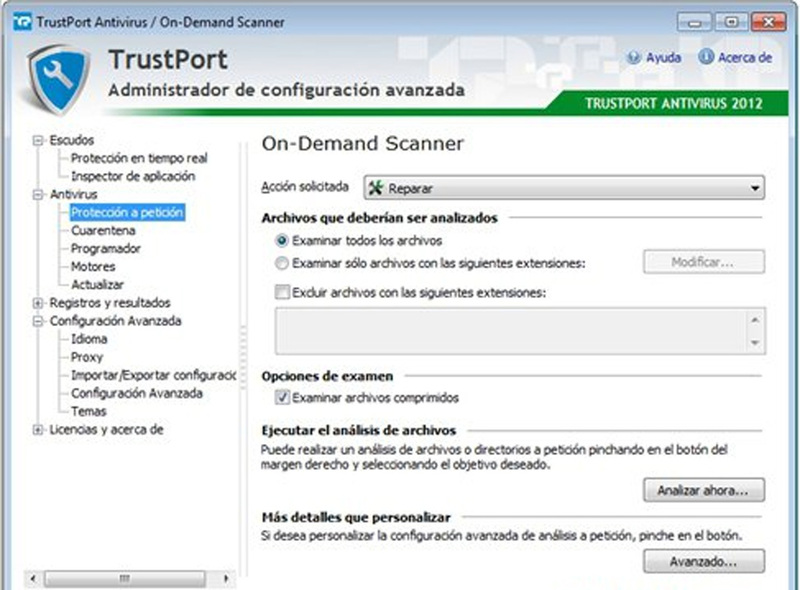This screenshot has height=590, width=800.
Task: Select the Licencias y acerca de label
Action: pyautogui.click(x=106, y=429)
